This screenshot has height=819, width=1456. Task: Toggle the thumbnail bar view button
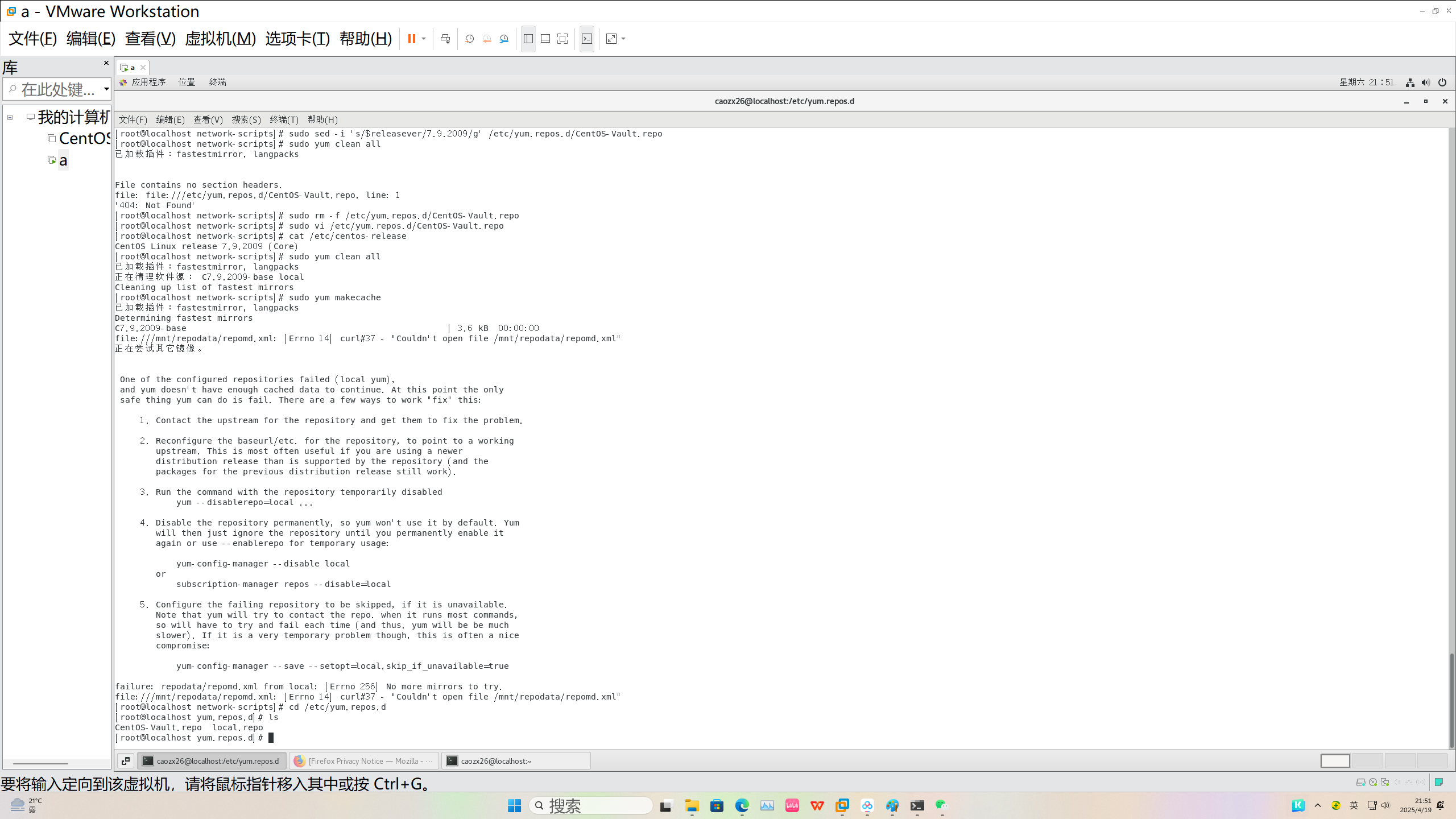click(x=545, y=39)
